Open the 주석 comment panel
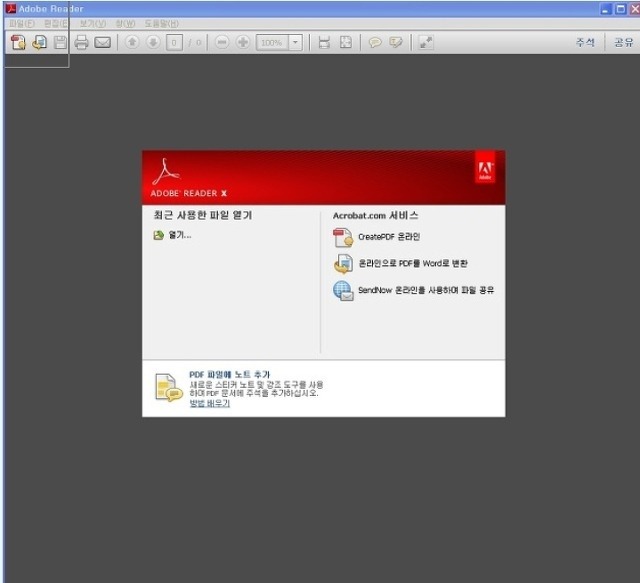Screen dimensions: 640x583 point(585,42)
